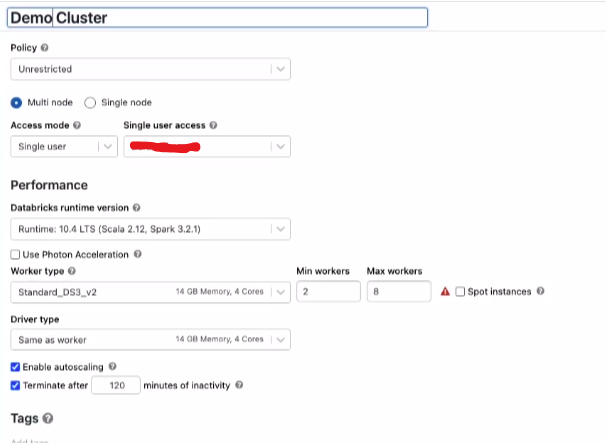Expand the Worker type Standard_DS3_v2 dropdown
The width and height of the screenshot is (606, 443).
pyautogui.click(x=150, y=292)
